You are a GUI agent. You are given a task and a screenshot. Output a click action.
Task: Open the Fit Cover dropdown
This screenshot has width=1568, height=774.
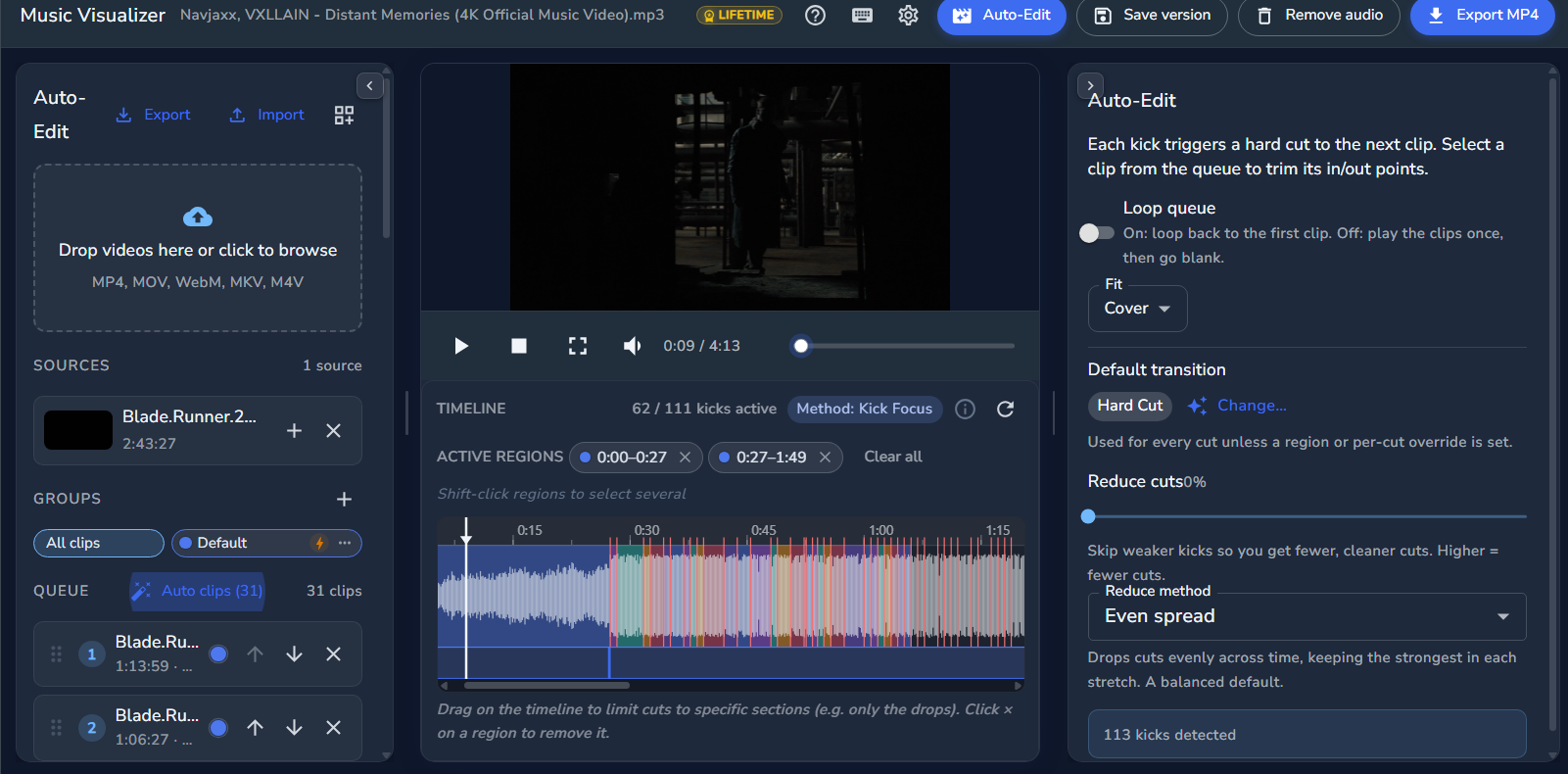(1137, 309)
